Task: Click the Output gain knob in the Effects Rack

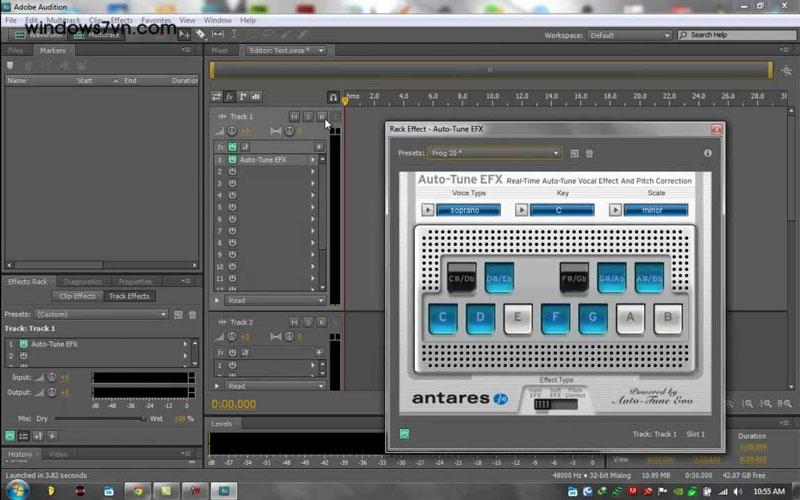Action: click(x=52, y=392)
